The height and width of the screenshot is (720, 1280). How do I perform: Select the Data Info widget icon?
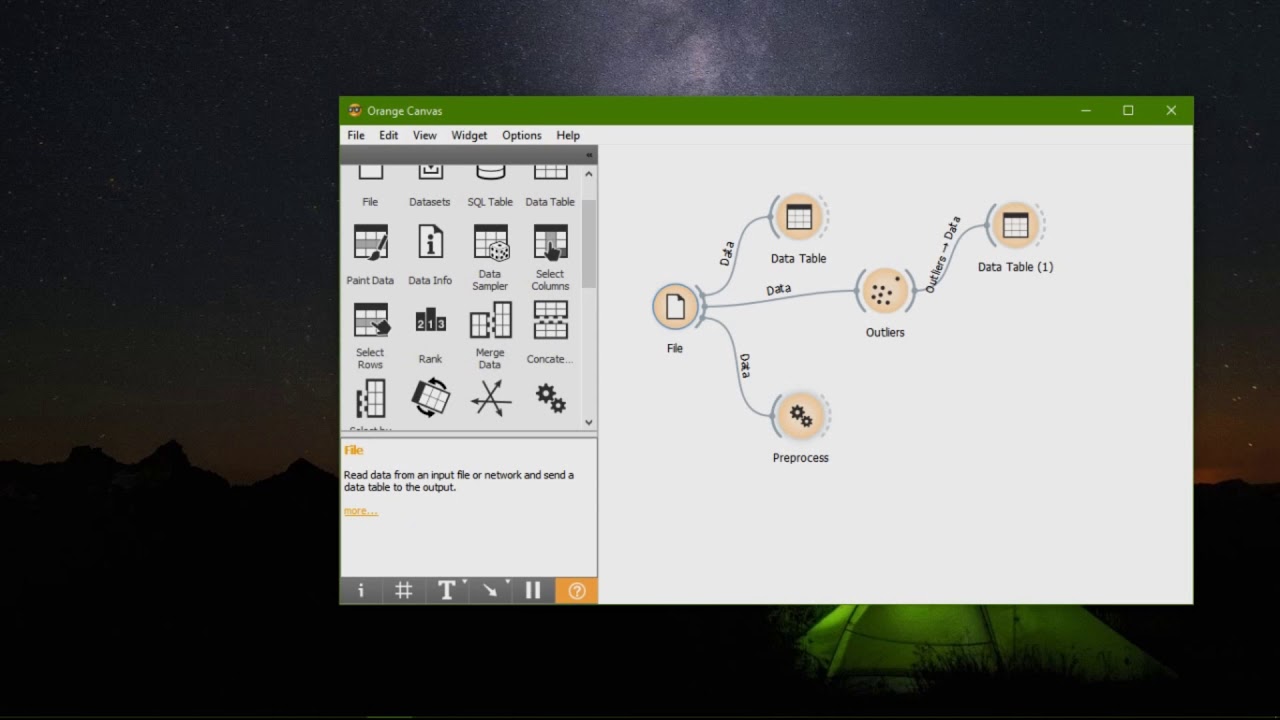(430, 243)
